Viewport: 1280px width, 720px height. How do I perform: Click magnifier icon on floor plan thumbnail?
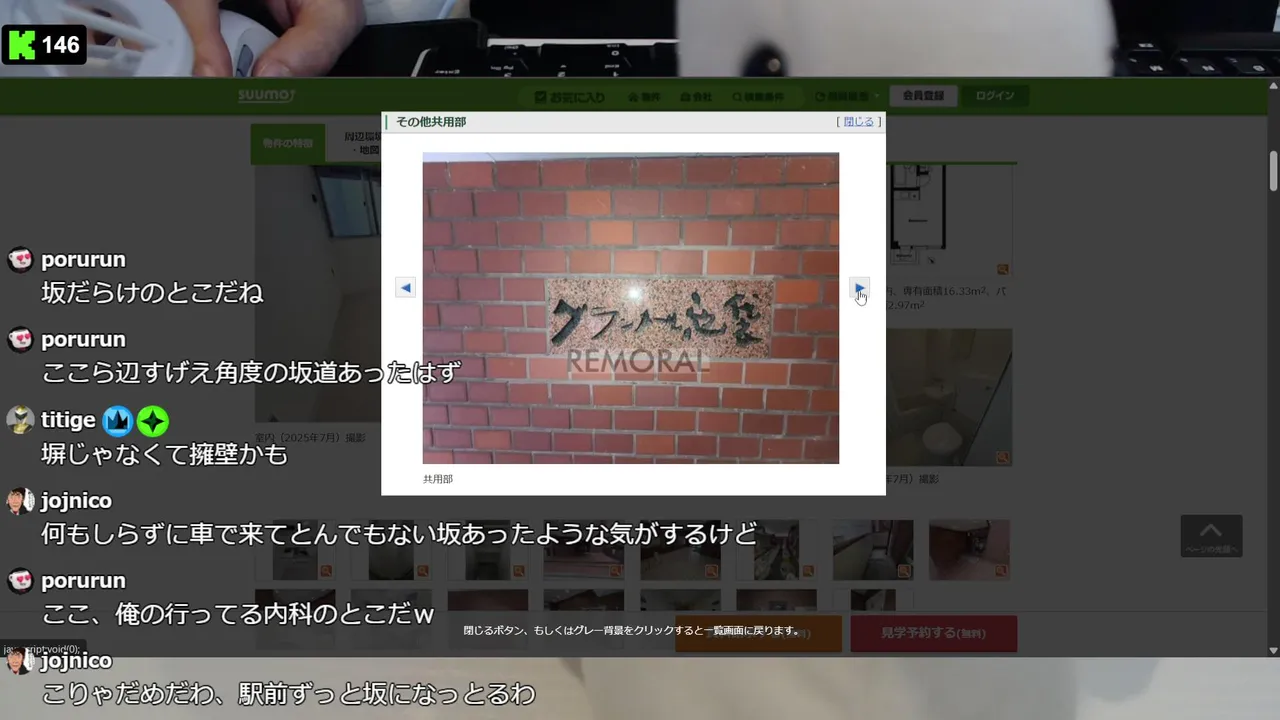(x=1002, y=269)
